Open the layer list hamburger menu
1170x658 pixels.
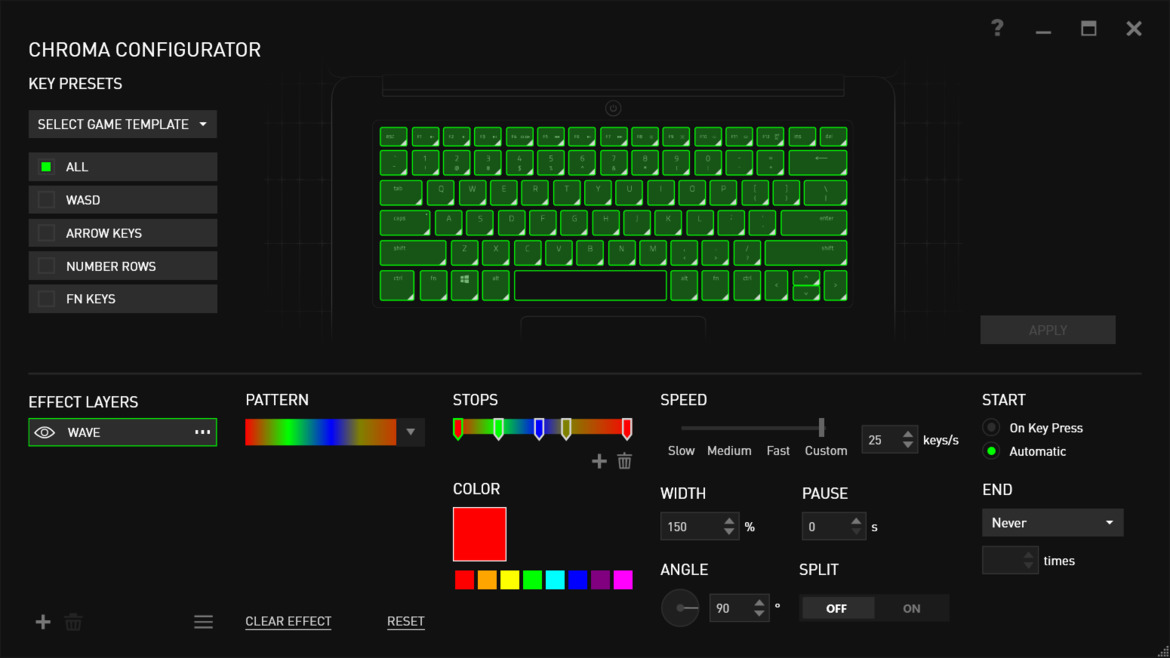tap(203, 622)
